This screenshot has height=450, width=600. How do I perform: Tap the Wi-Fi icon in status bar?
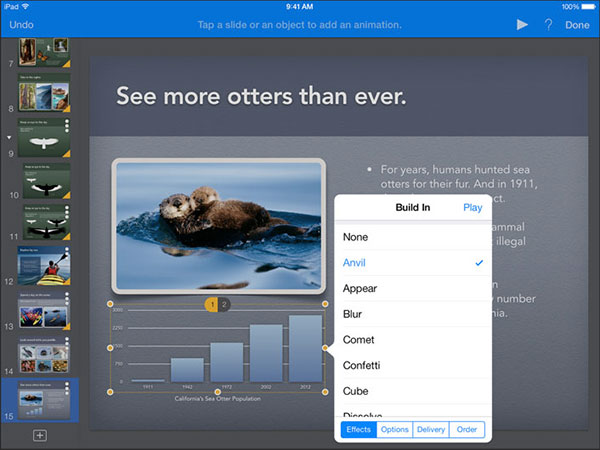26,7
